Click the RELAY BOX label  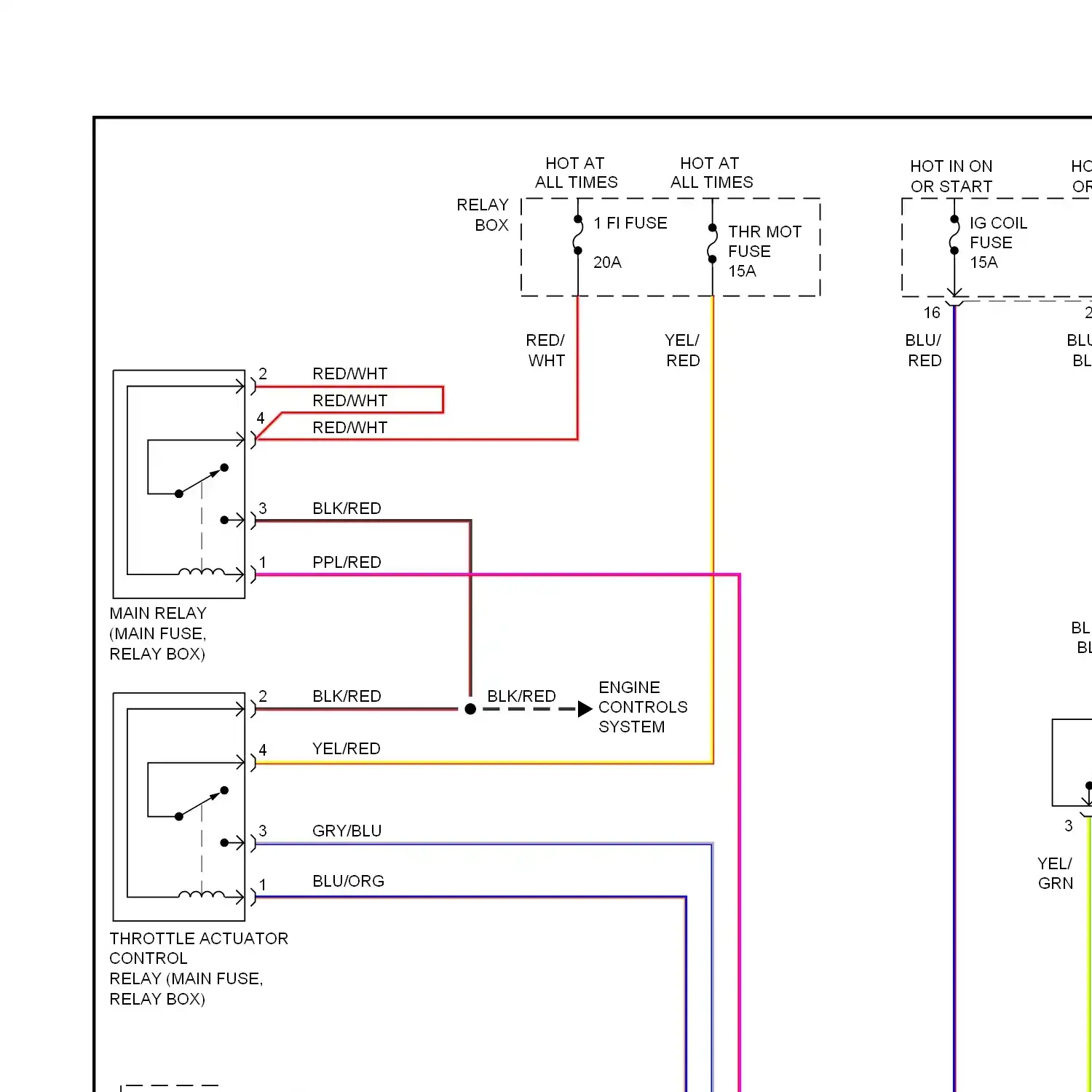click(x=483, y=215)
